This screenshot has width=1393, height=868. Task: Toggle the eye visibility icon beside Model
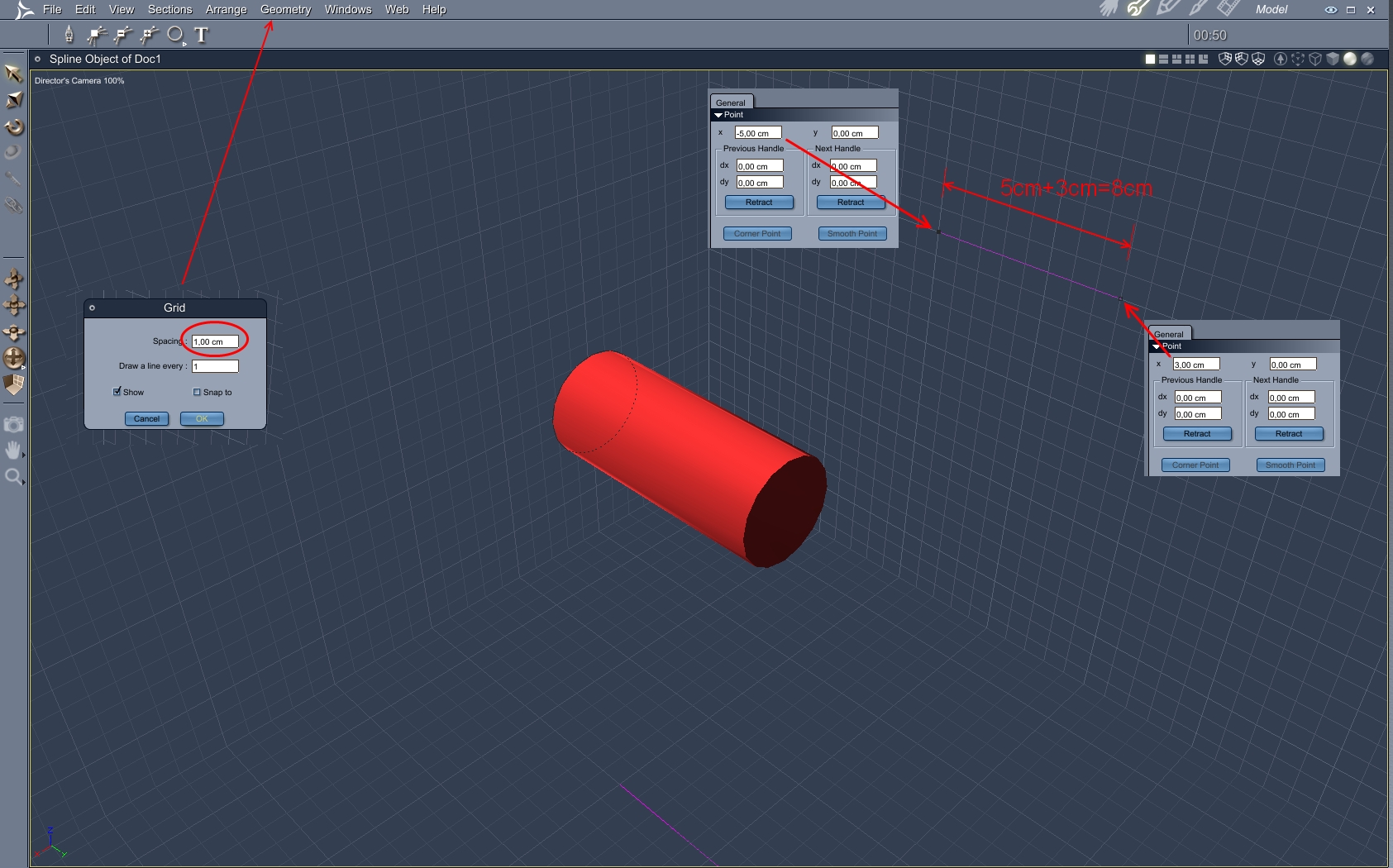tap(1331, 10)
